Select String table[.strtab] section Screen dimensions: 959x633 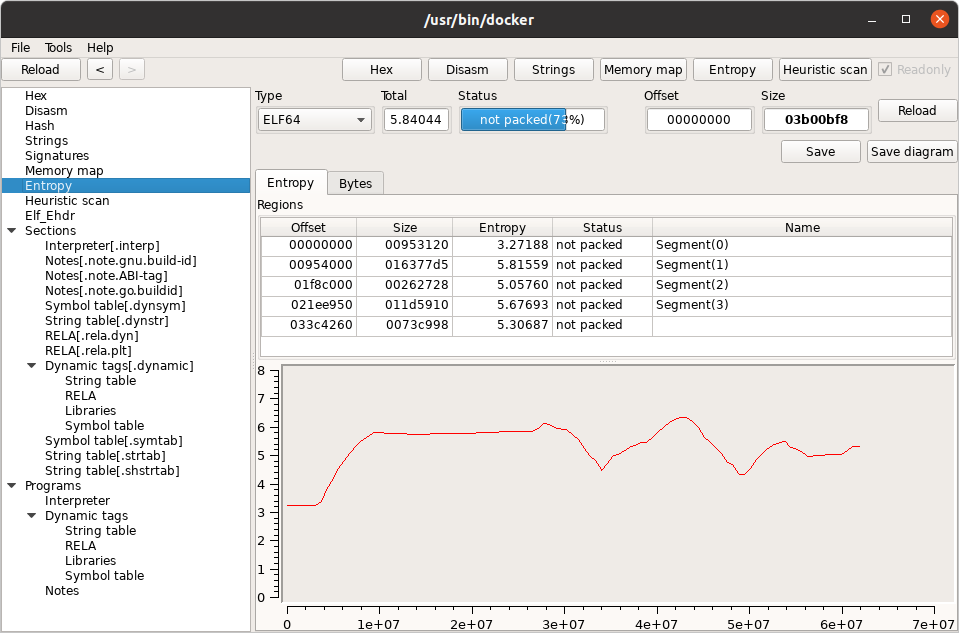105,456
